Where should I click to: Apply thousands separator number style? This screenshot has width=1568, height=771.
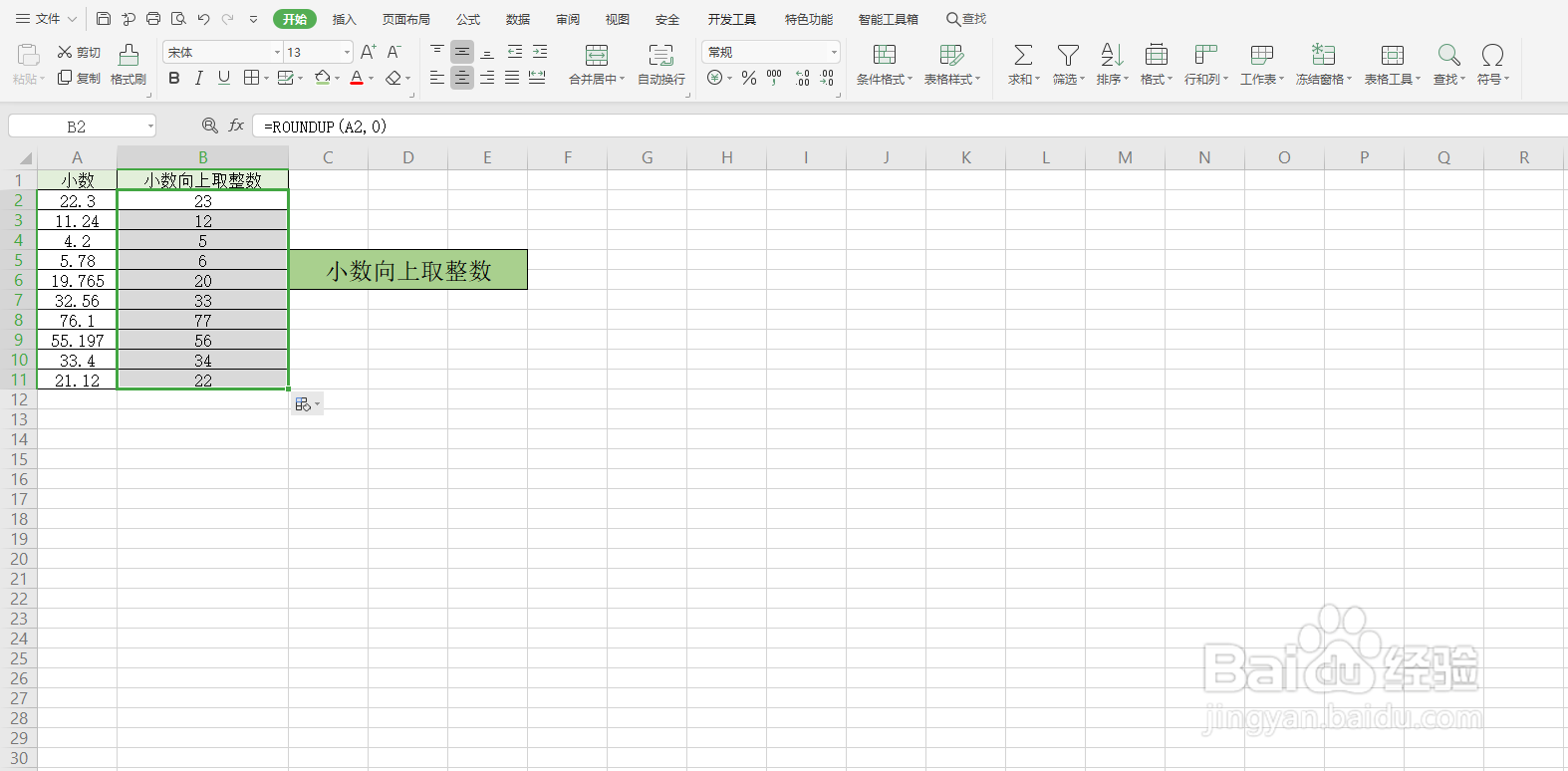click(x=774, y=78)
